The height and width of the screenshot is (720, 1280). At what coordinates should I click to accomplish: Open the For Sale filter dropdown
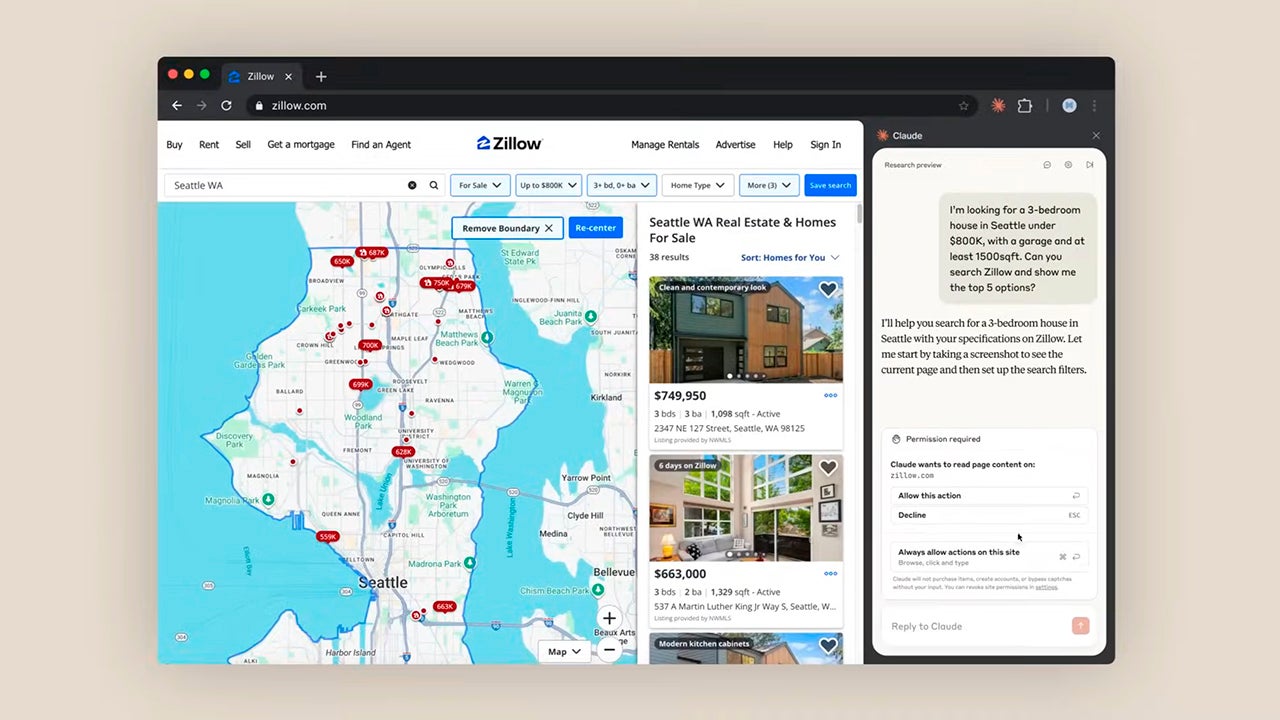480,185
